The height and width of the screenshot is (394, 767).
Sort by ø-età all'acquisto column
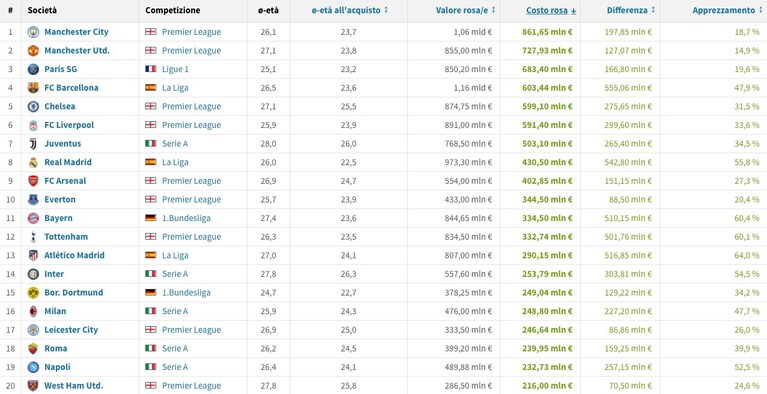(x=349, y=10)
